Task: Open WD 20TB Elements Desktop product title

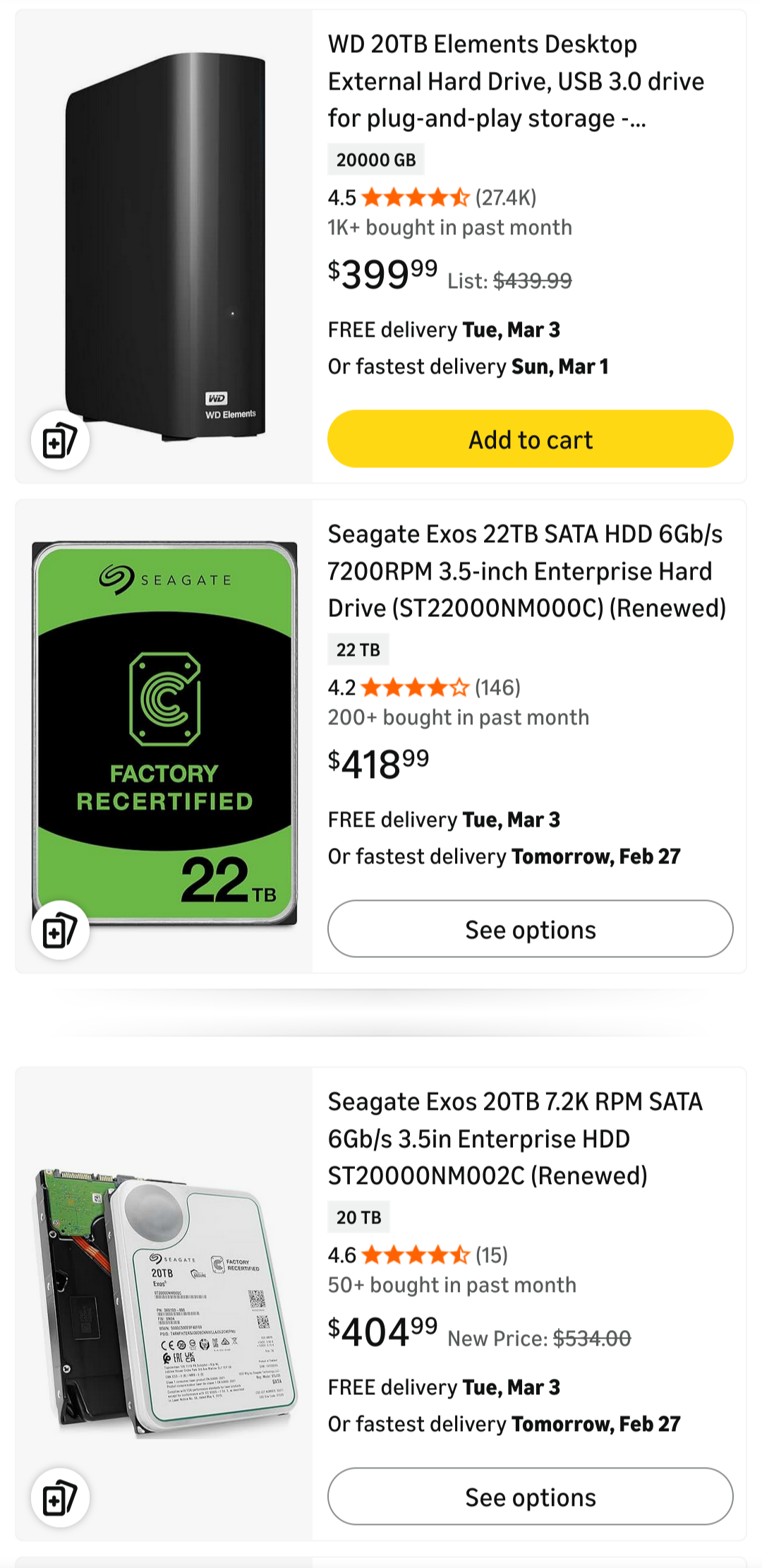Action: 515,81
